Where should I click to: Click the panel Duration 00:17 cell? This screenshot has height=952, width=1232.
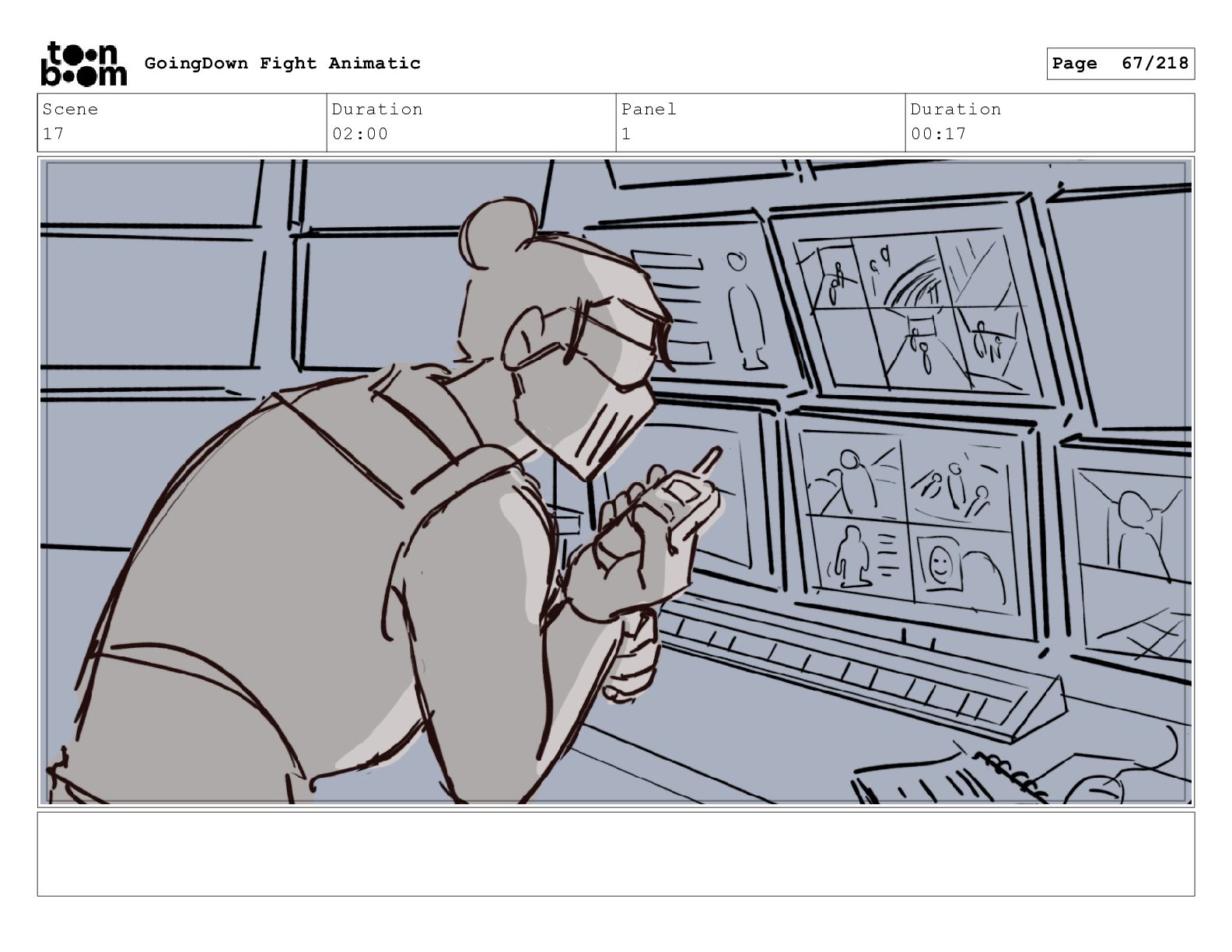click(x=1050, y=122)
